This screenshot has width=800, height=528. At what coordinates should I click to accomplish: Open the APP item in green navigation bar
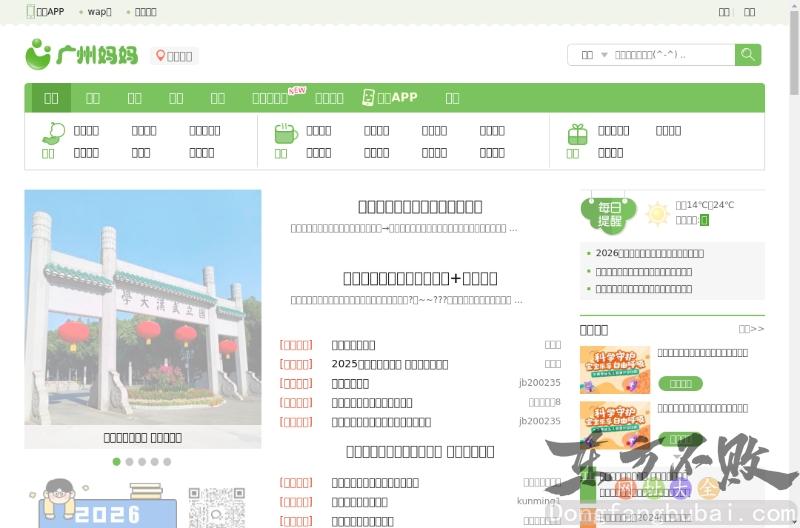(389, 98)
